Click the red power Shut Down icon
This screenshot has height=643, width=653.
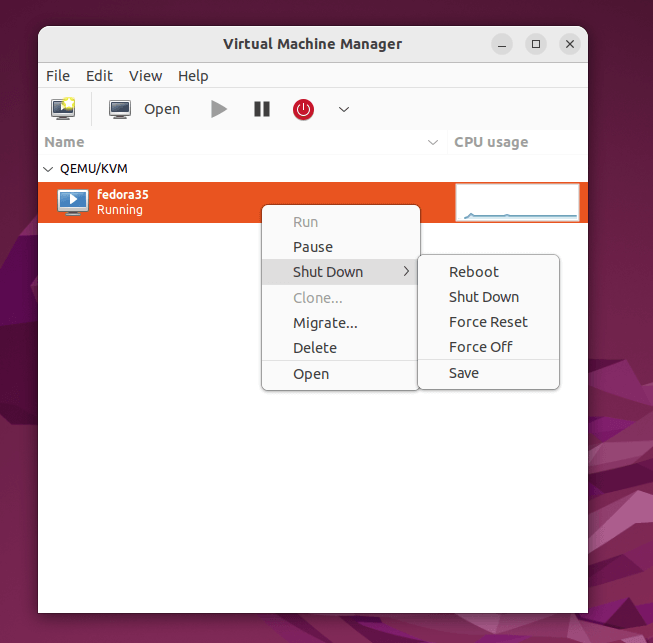click(303, 110)
